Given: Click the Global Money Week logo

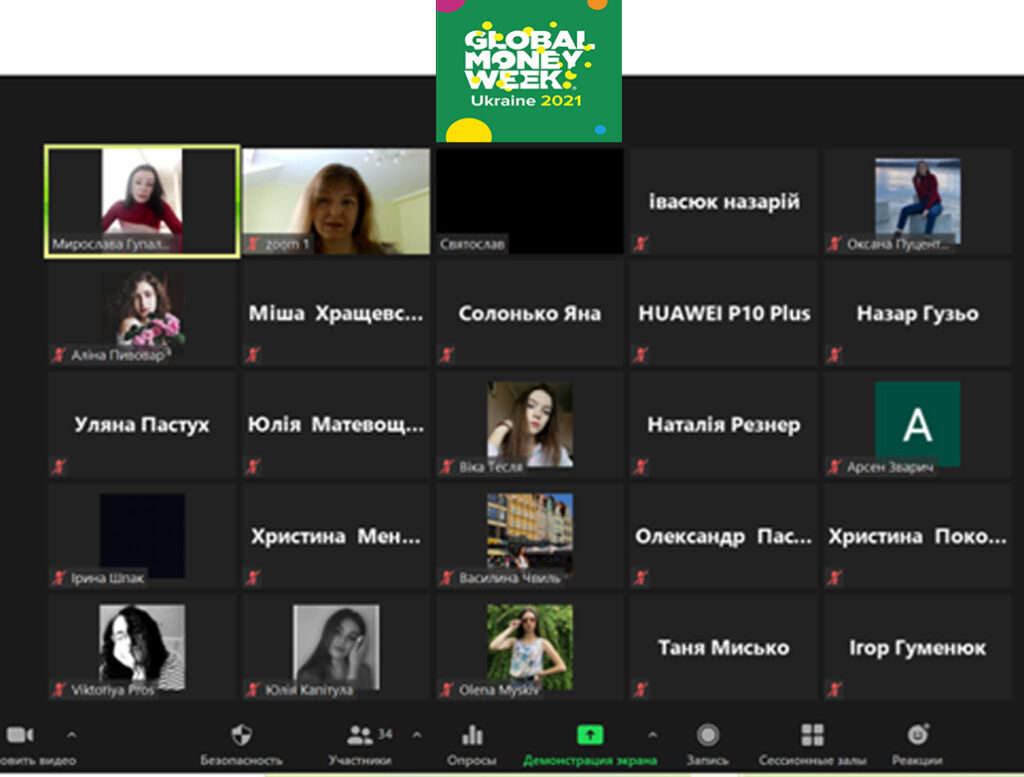Looking at the screenshot, I should pyautogui.click(x=528, y=70).
